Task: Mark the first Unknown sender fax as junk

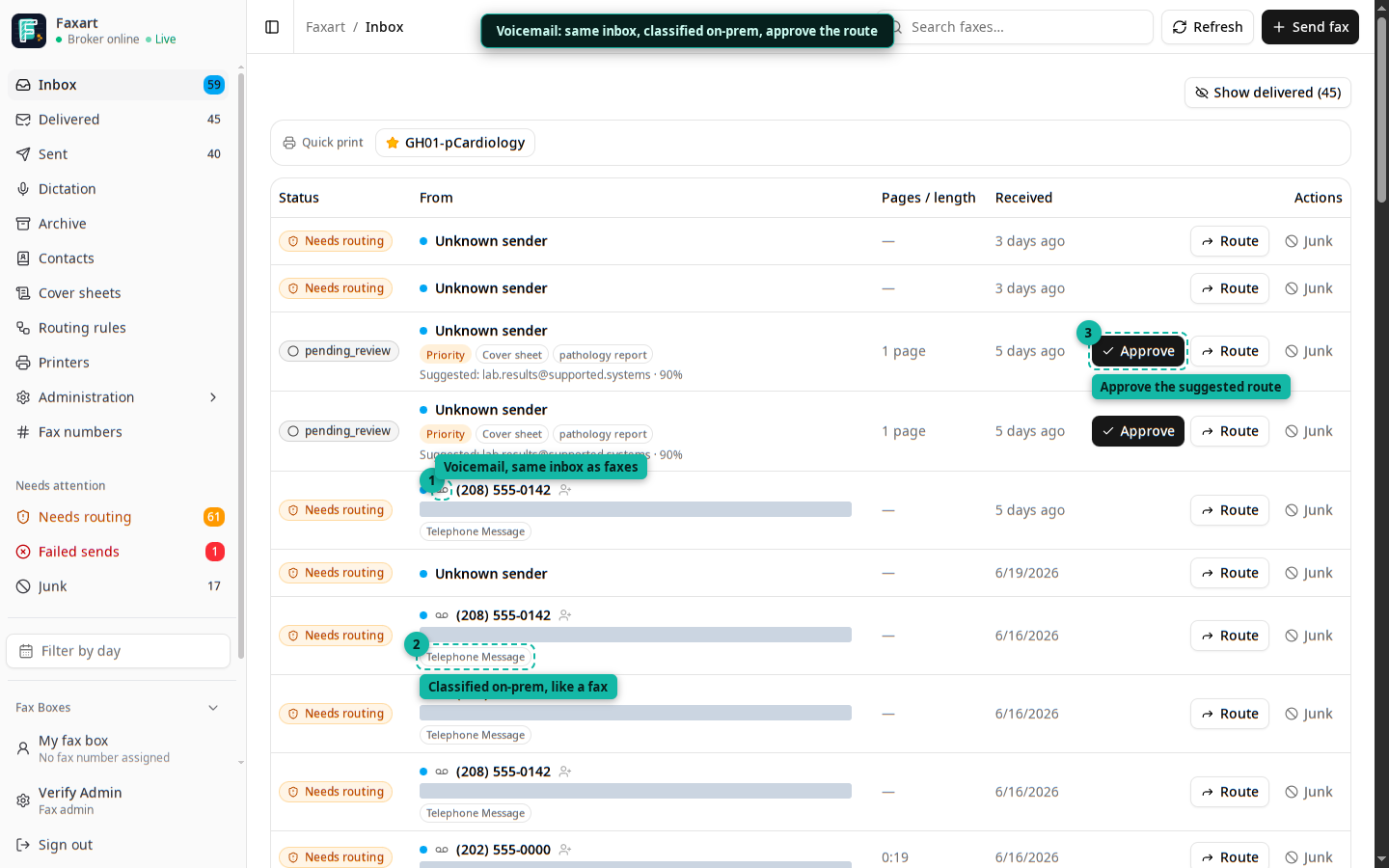Action: [x=1309, y=241]
